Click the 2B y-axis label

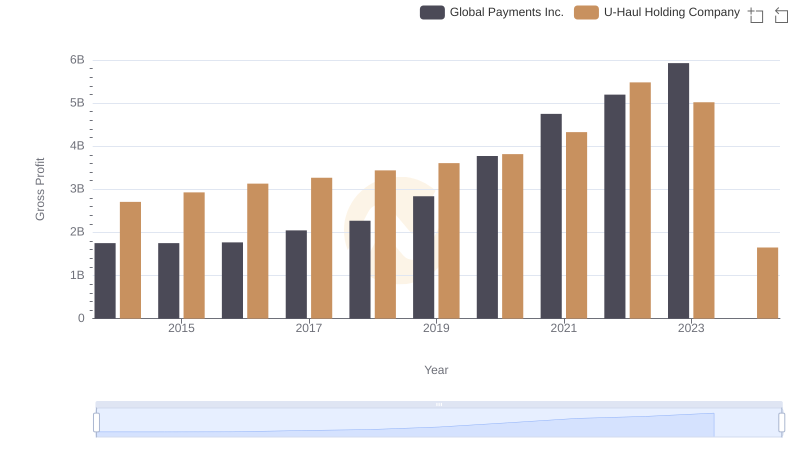[77, 232]
